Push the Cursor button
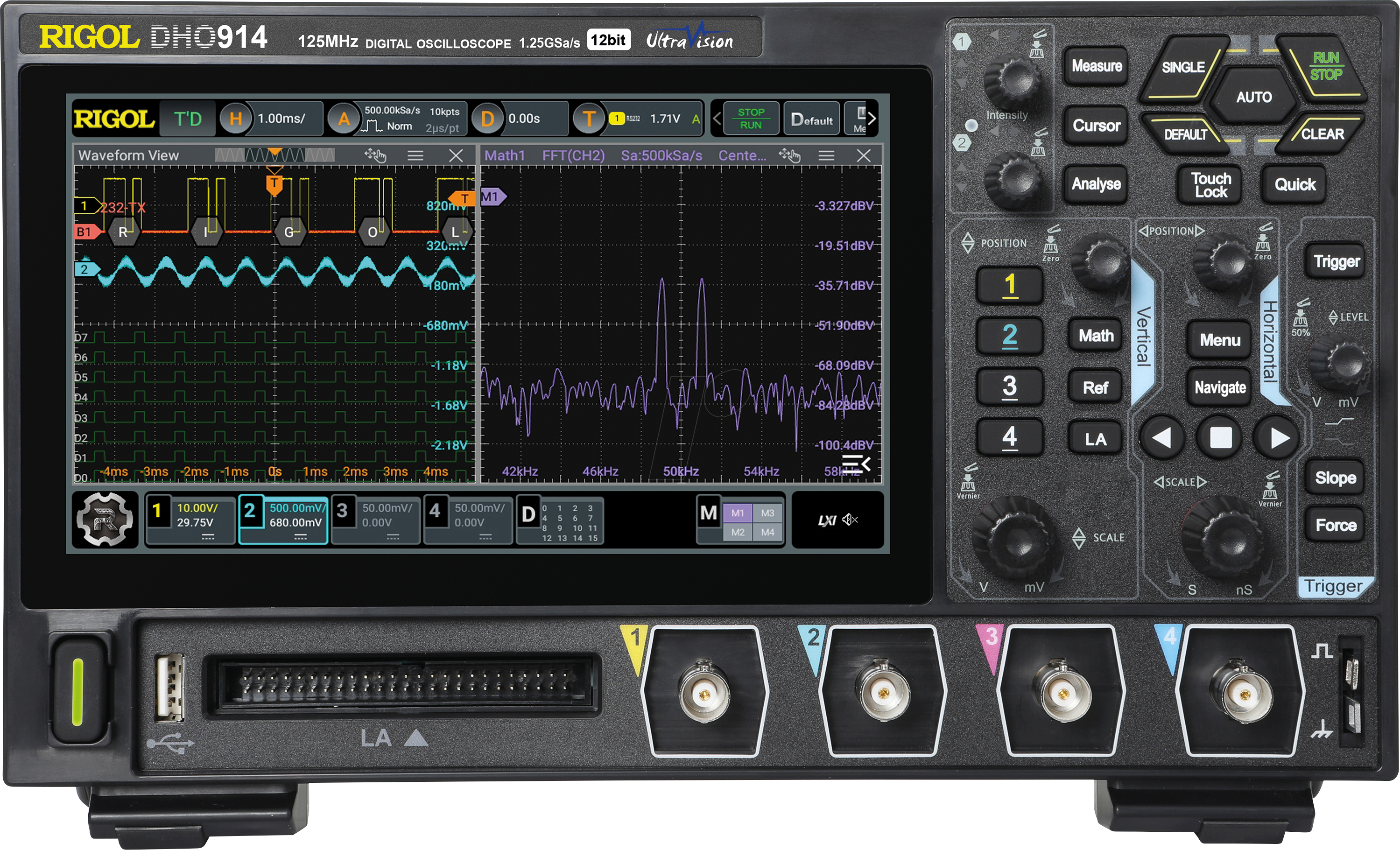This screenshot has width=1400, height=850. tap(1097, 125)
